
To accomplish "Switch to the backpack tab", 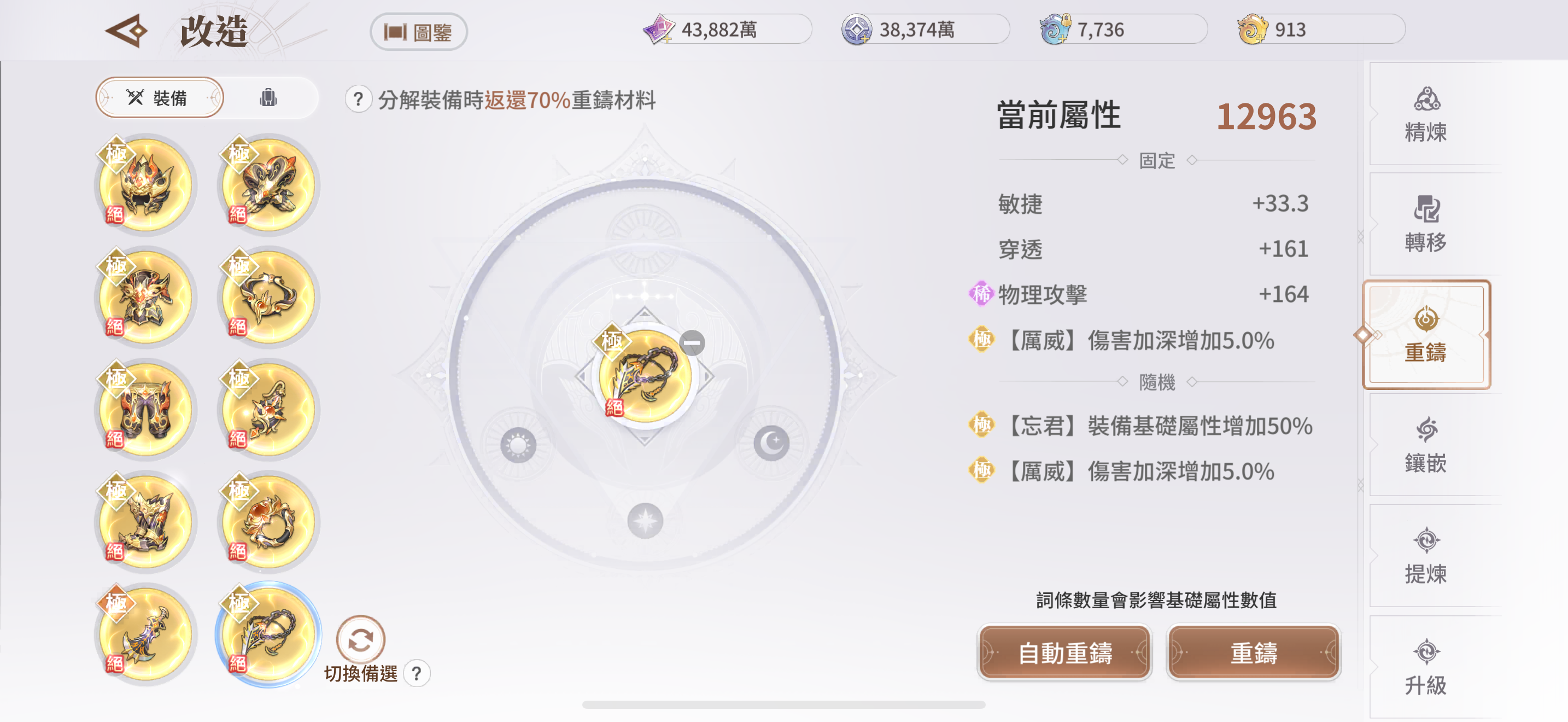I will (268, 97).
